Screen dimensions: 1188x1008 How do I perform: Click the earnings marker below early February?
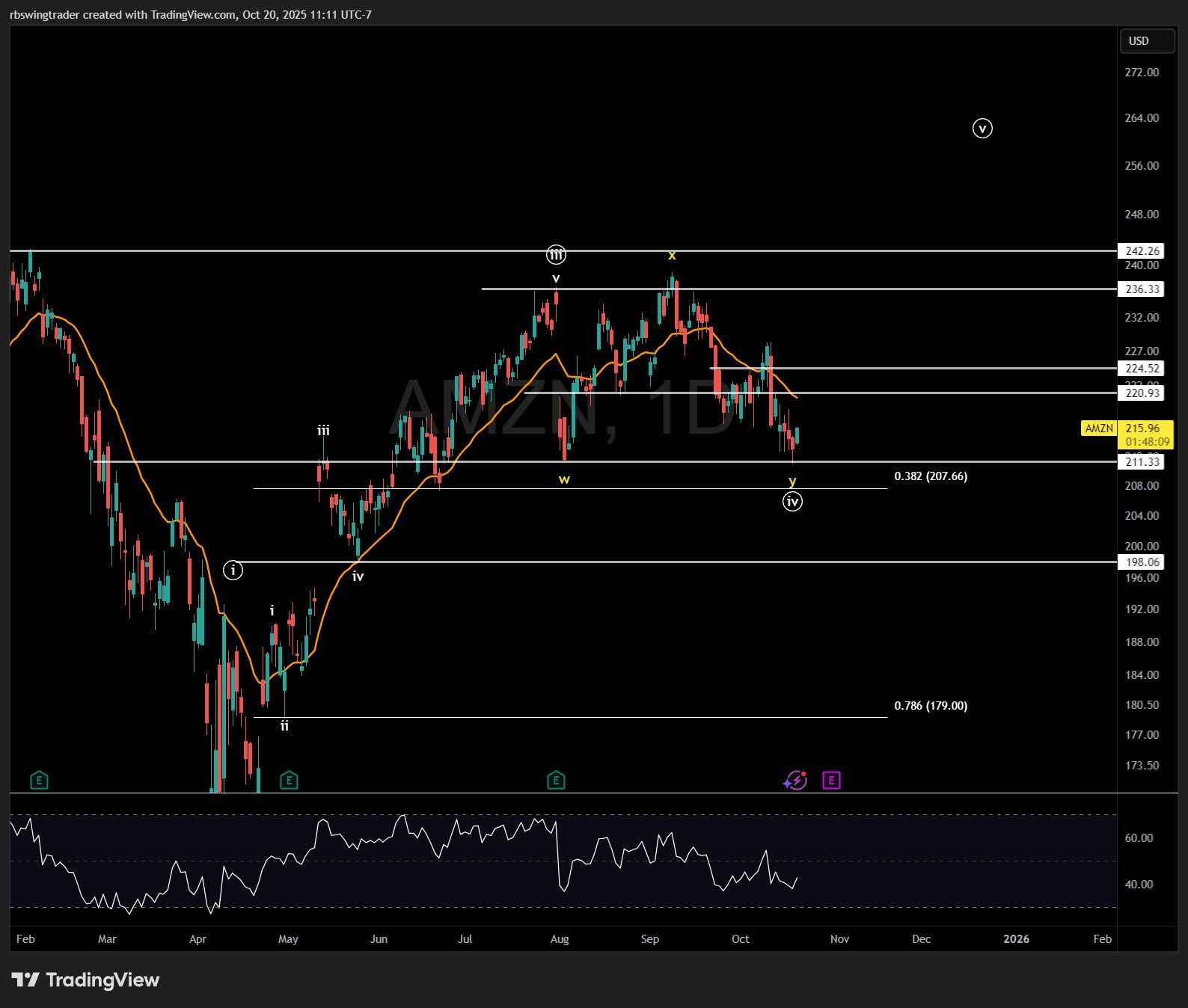pyautogui.click(x=40, y=781)
